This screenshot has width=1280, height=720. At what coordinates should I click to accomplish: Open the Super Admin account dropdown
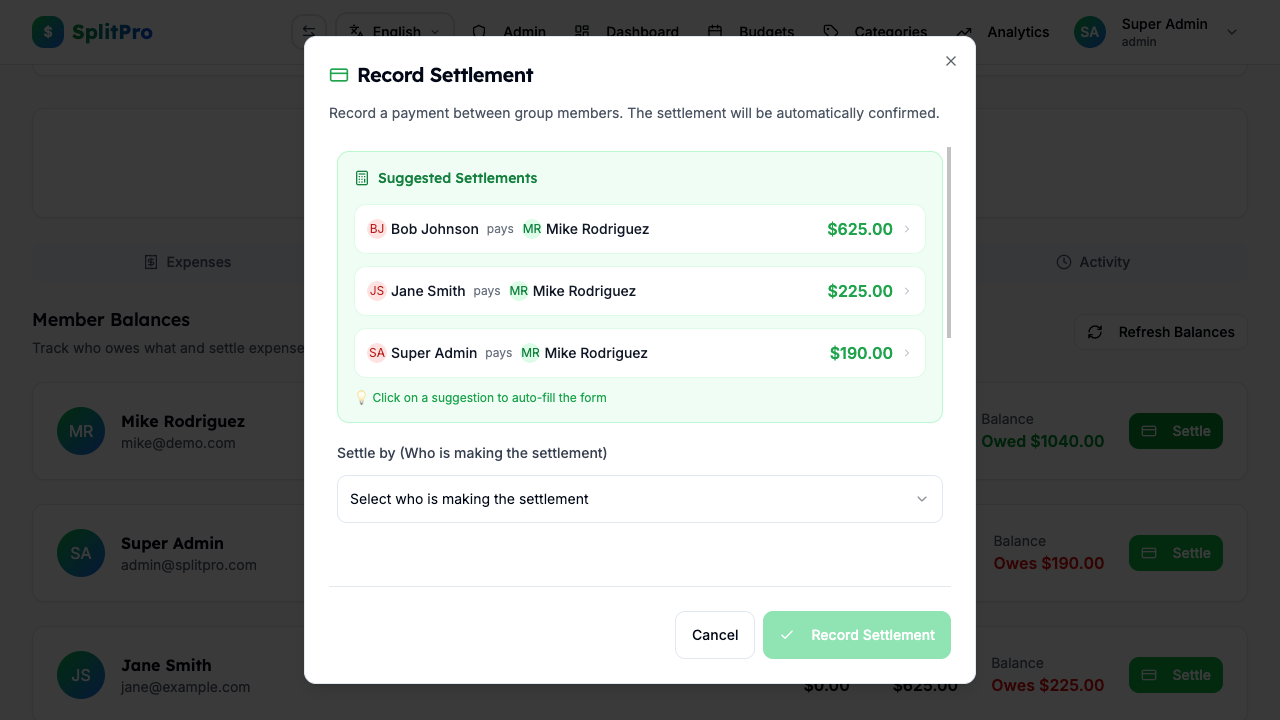[x=1158, y=31]
